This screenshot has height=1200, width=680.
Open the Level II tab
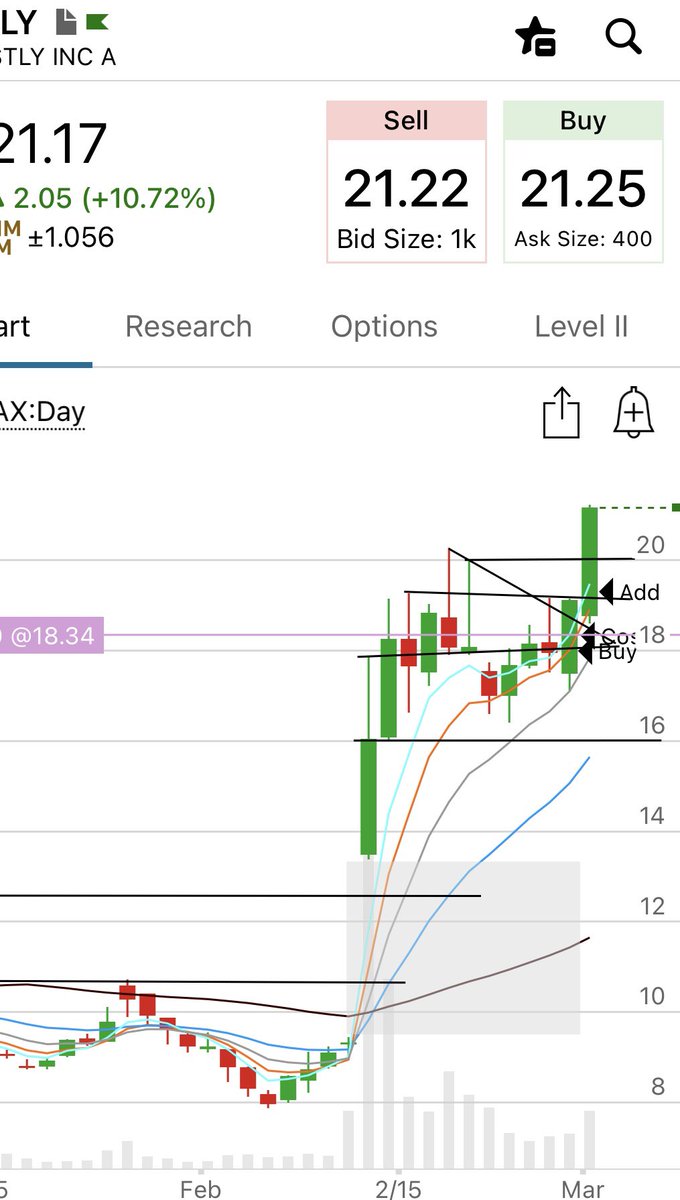click(x=581, y=326)
